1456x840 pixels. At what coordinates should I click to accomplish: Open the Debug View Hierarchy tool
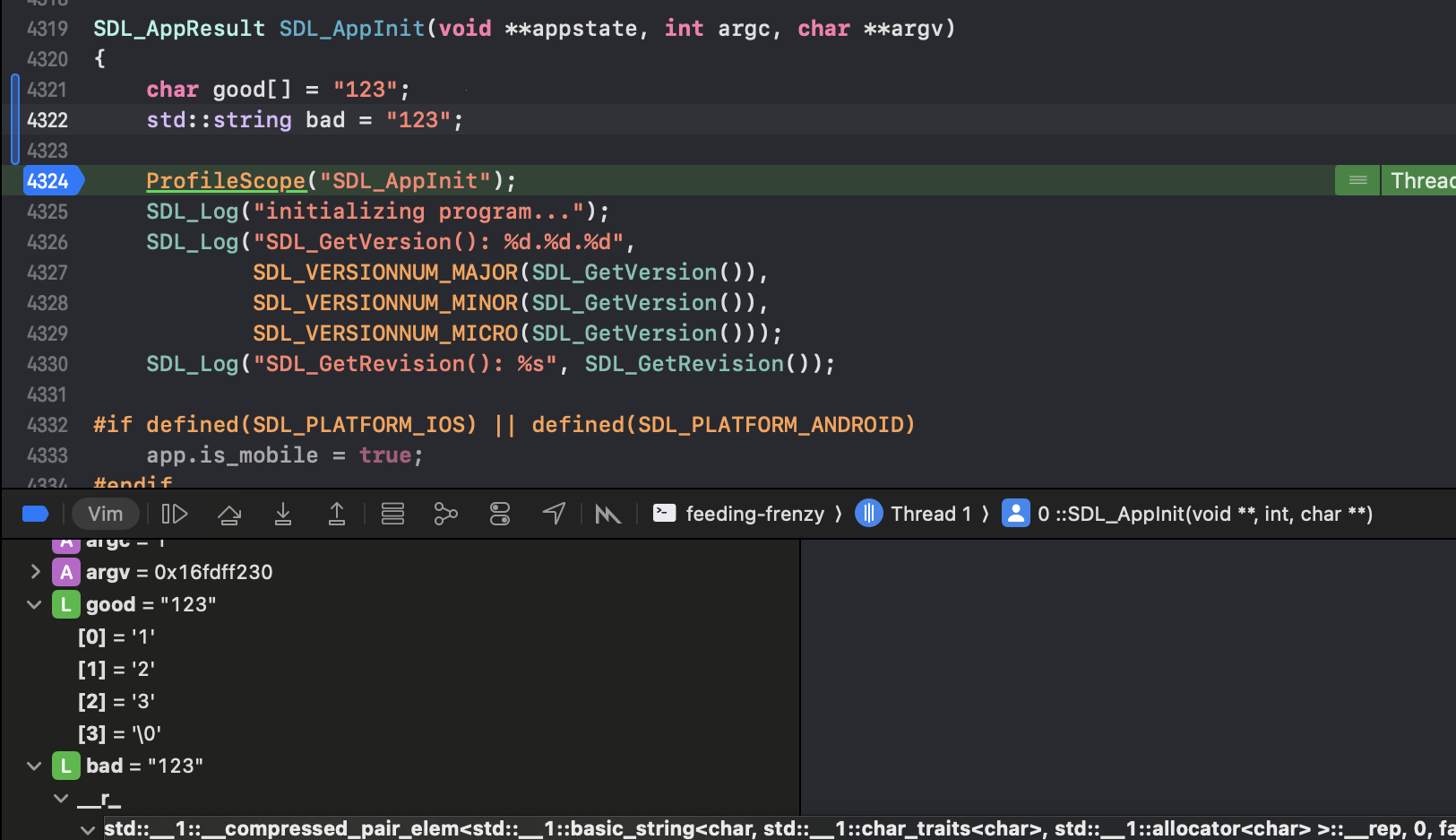[392, 514]
